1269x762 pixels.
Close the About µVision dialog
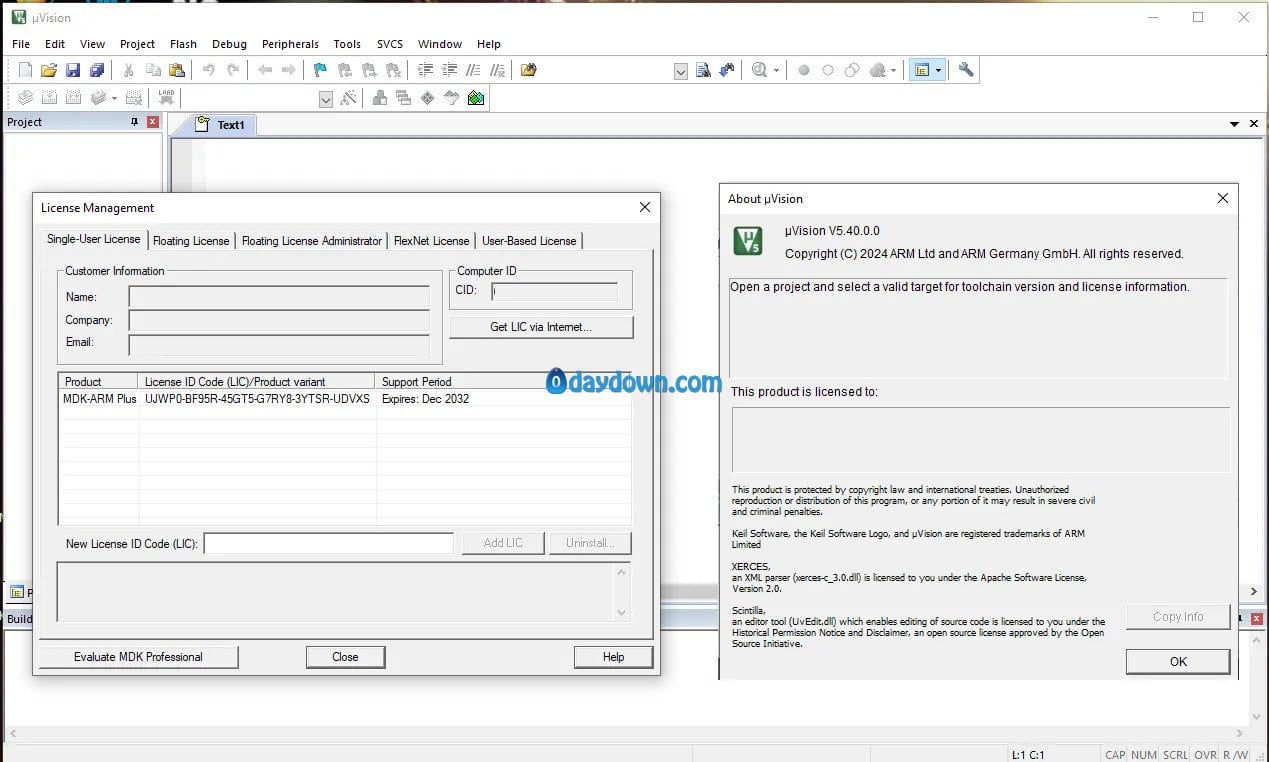coord(1222,199)
